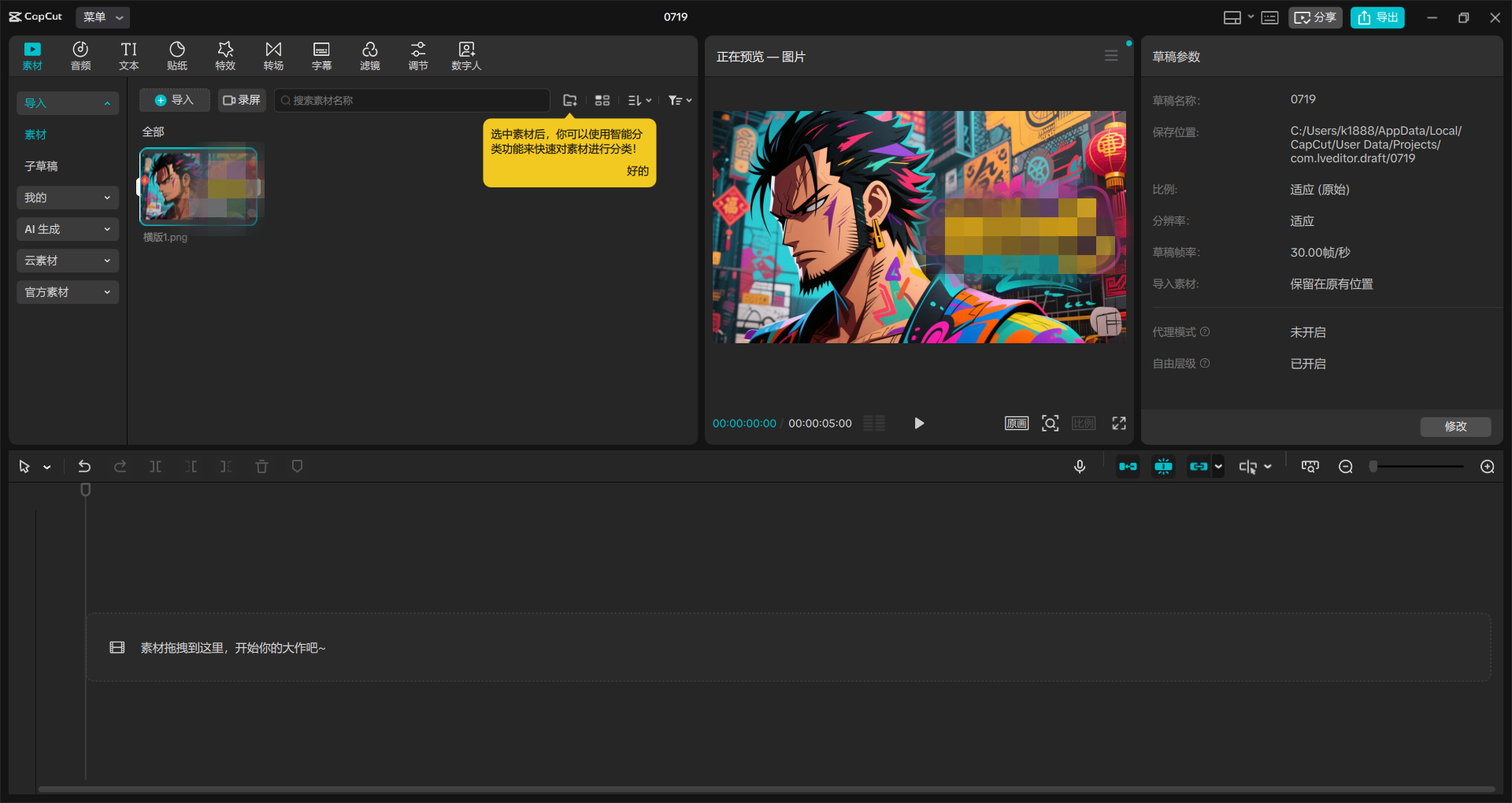Redo the last action
Image resolution: width=1512 pixels, height=803 pixels.
pos(120,467)
